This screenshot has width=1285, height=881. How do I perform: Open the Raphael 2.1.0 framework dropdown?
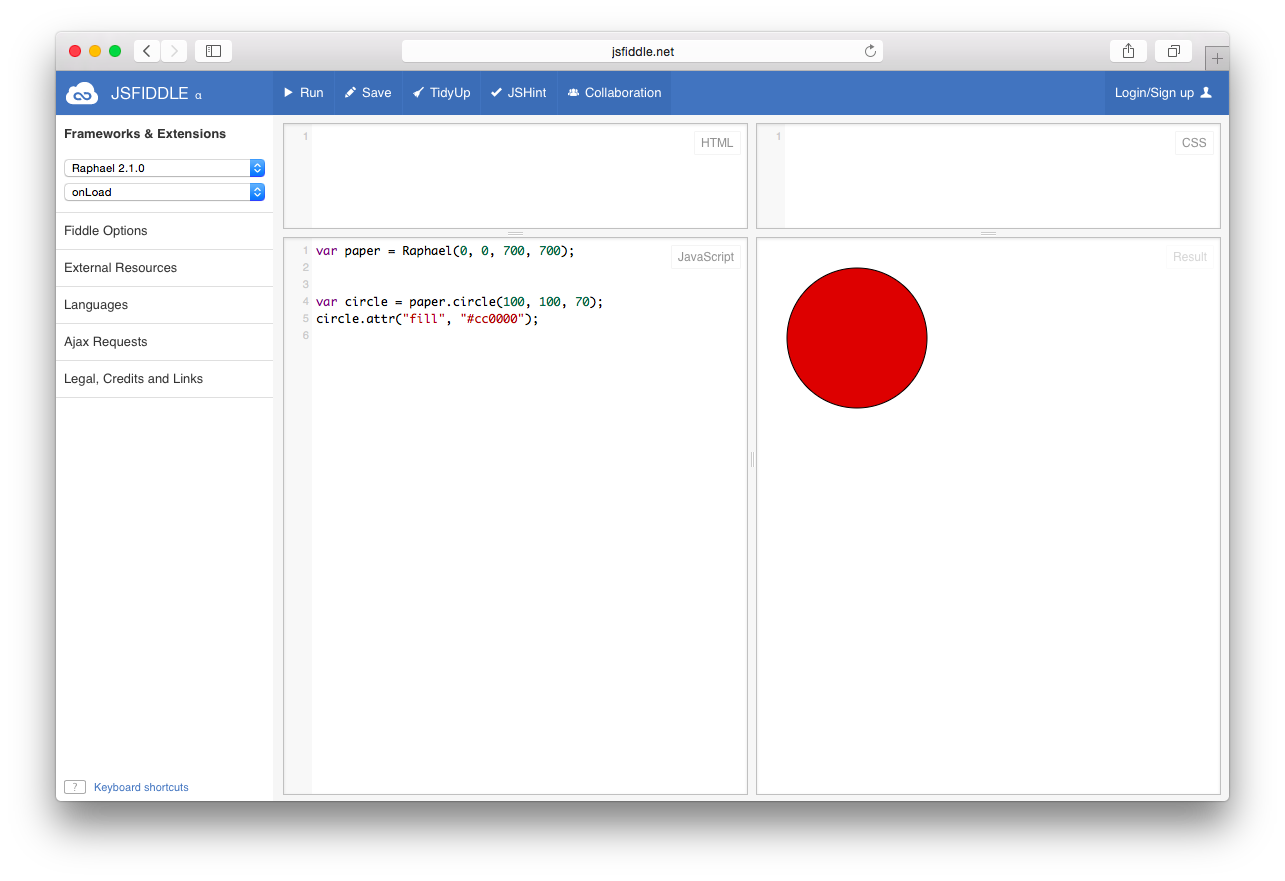(x=164, y=168)
